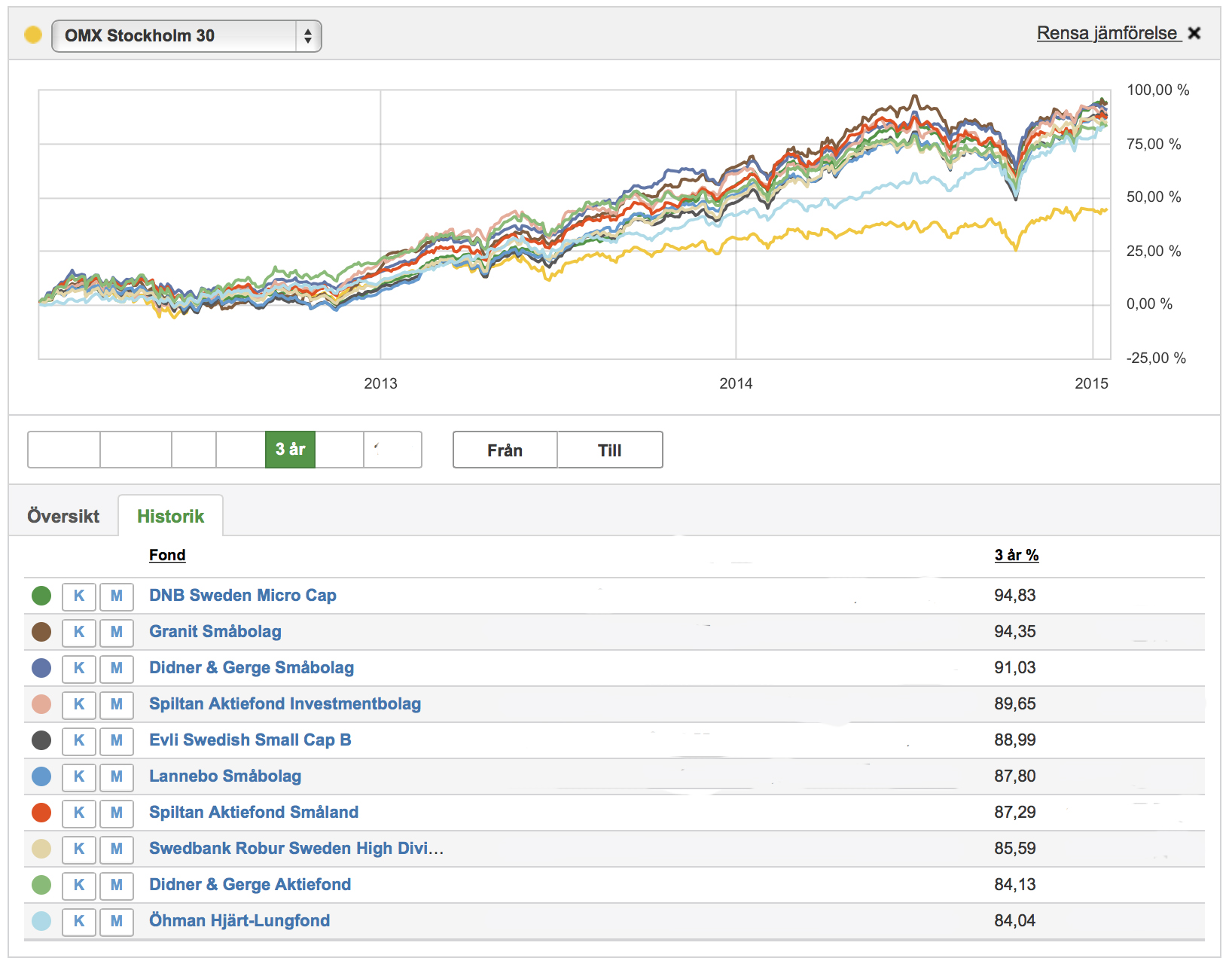Open the OMX Stockholm 30 index dropdown
1232x970 pixels.
[186, 36]
